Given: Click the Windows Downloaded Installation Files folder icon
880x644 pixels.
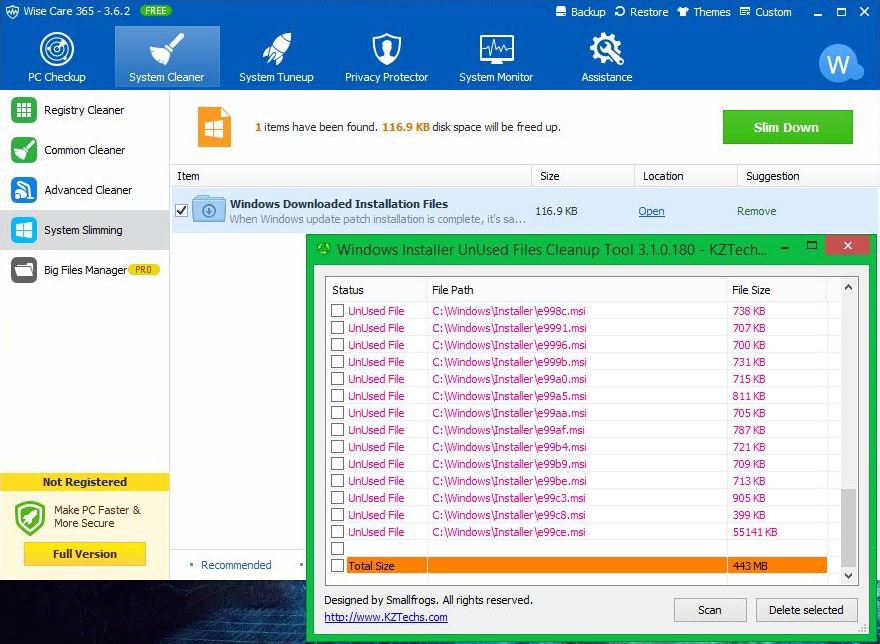Looking at the screenshot, I should (209, 210).
